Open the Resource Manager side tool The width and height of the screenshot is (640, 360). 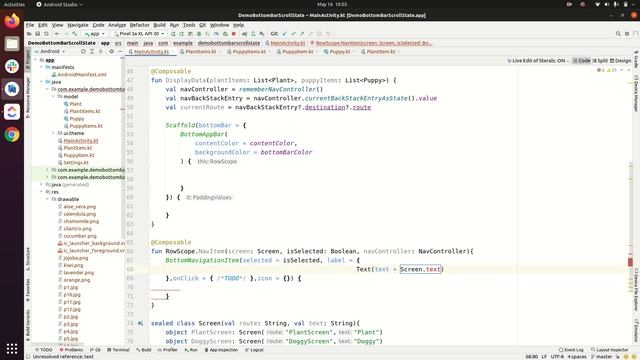(x=28, y=98)
